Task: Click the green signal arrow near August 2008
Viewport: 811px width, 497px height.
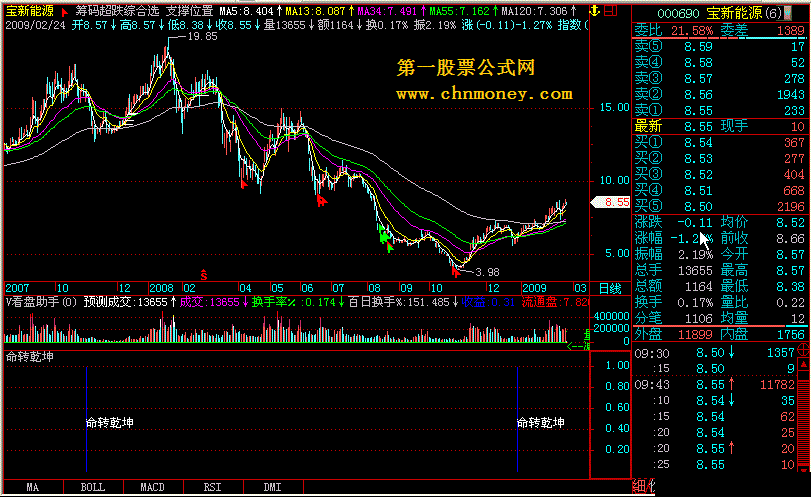Action: 384,236
